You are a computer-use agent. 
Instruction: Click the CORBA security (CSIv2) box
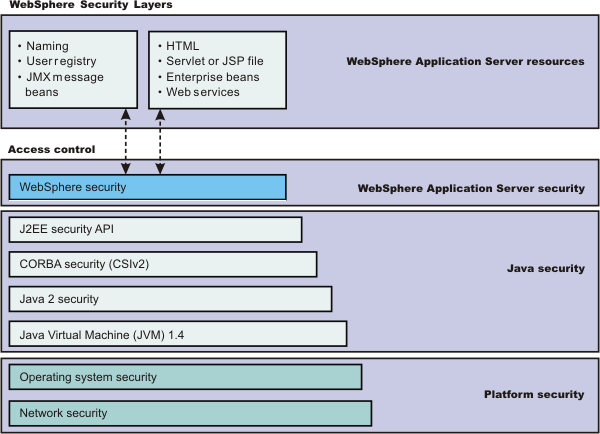(162, 264)
